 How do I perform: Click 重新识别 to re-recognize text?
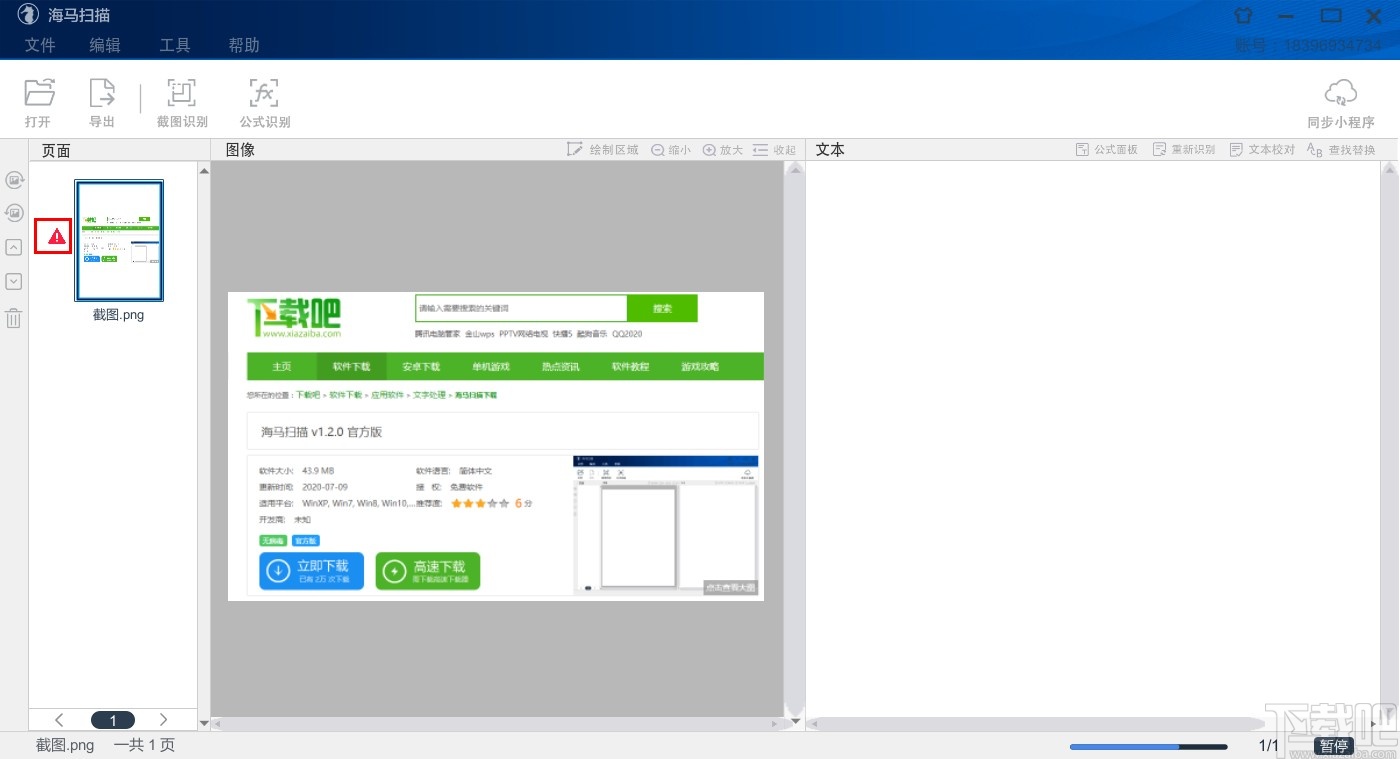coord(1184,150)
